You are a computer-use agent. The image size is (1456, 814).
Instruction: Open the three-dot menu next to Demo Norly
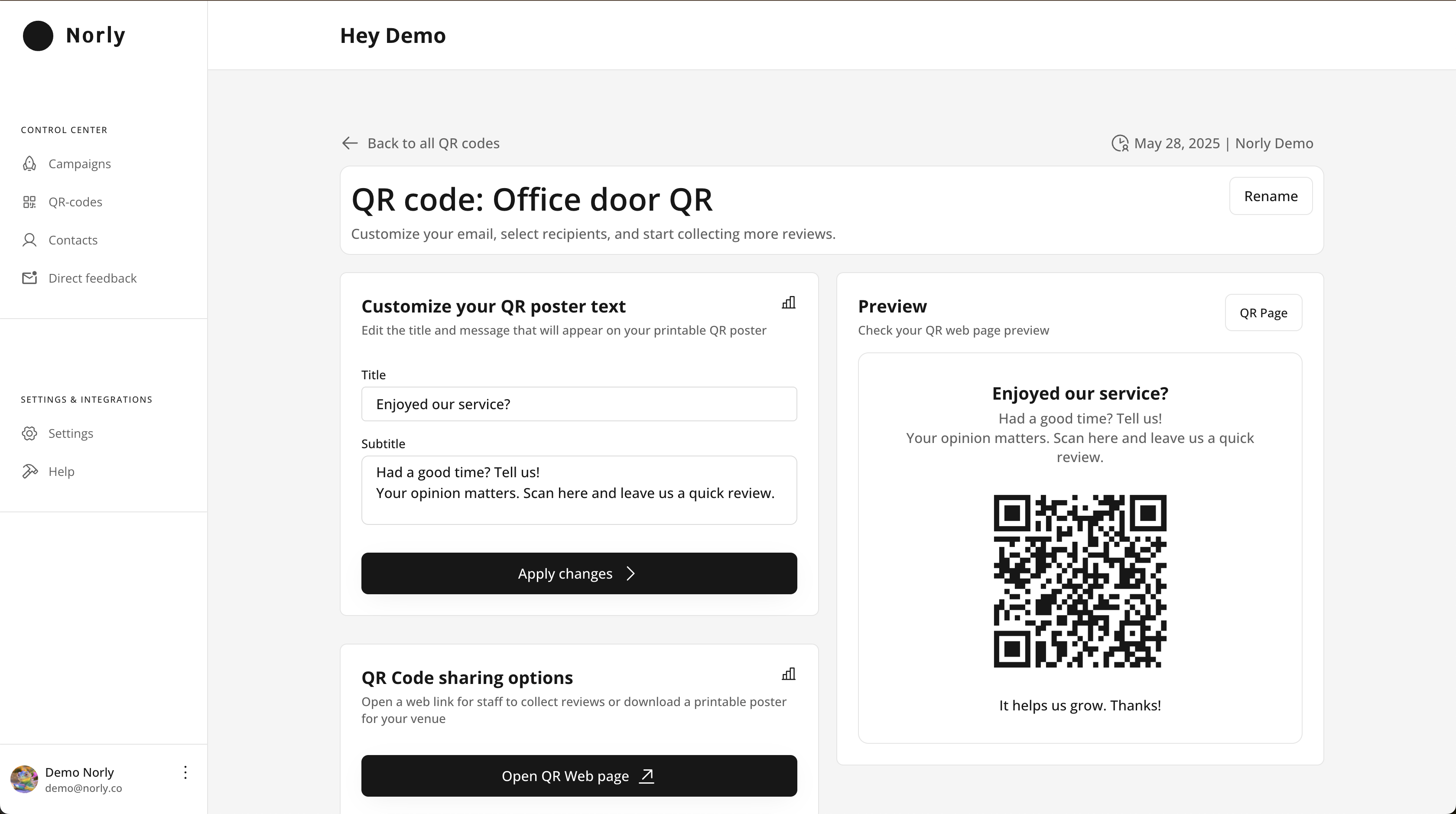(x=185, y=773)
